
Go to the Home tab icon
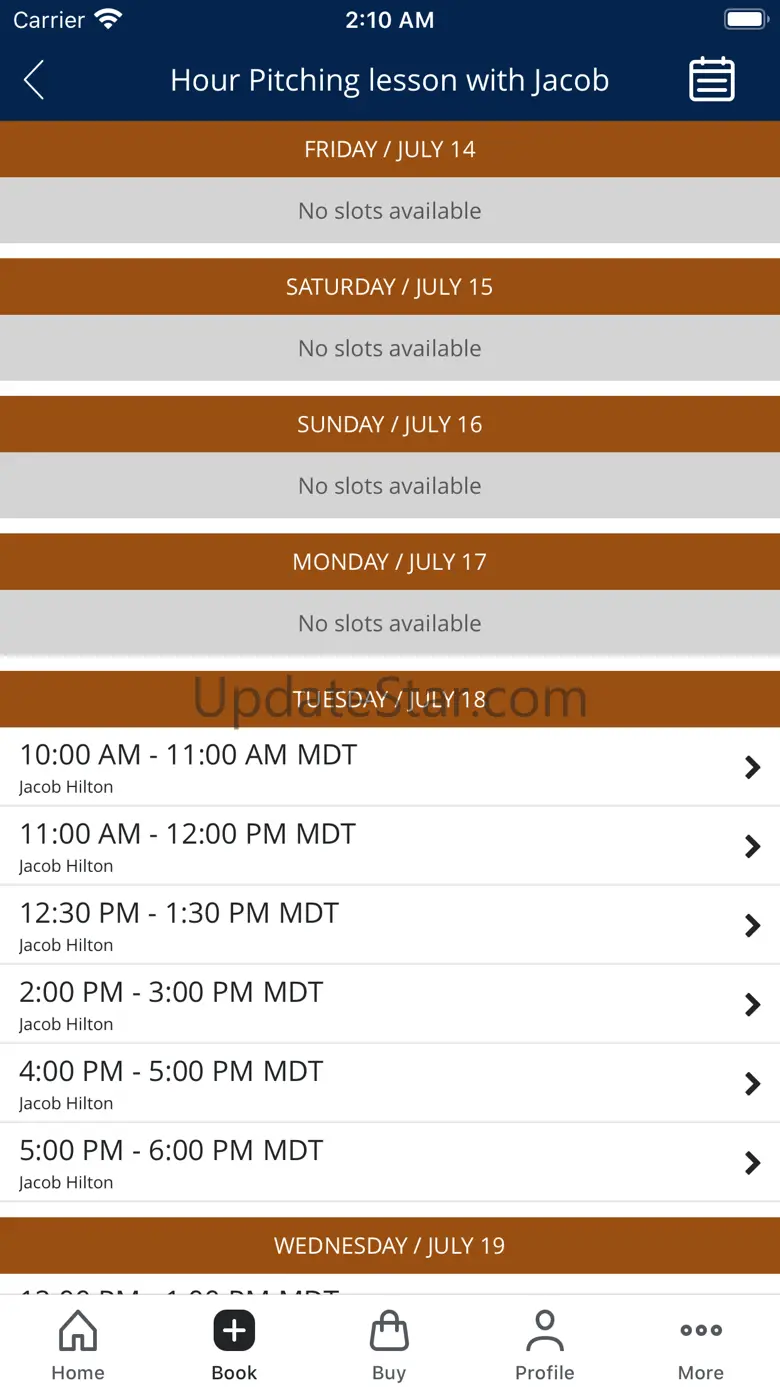[x=78, y=1331]
